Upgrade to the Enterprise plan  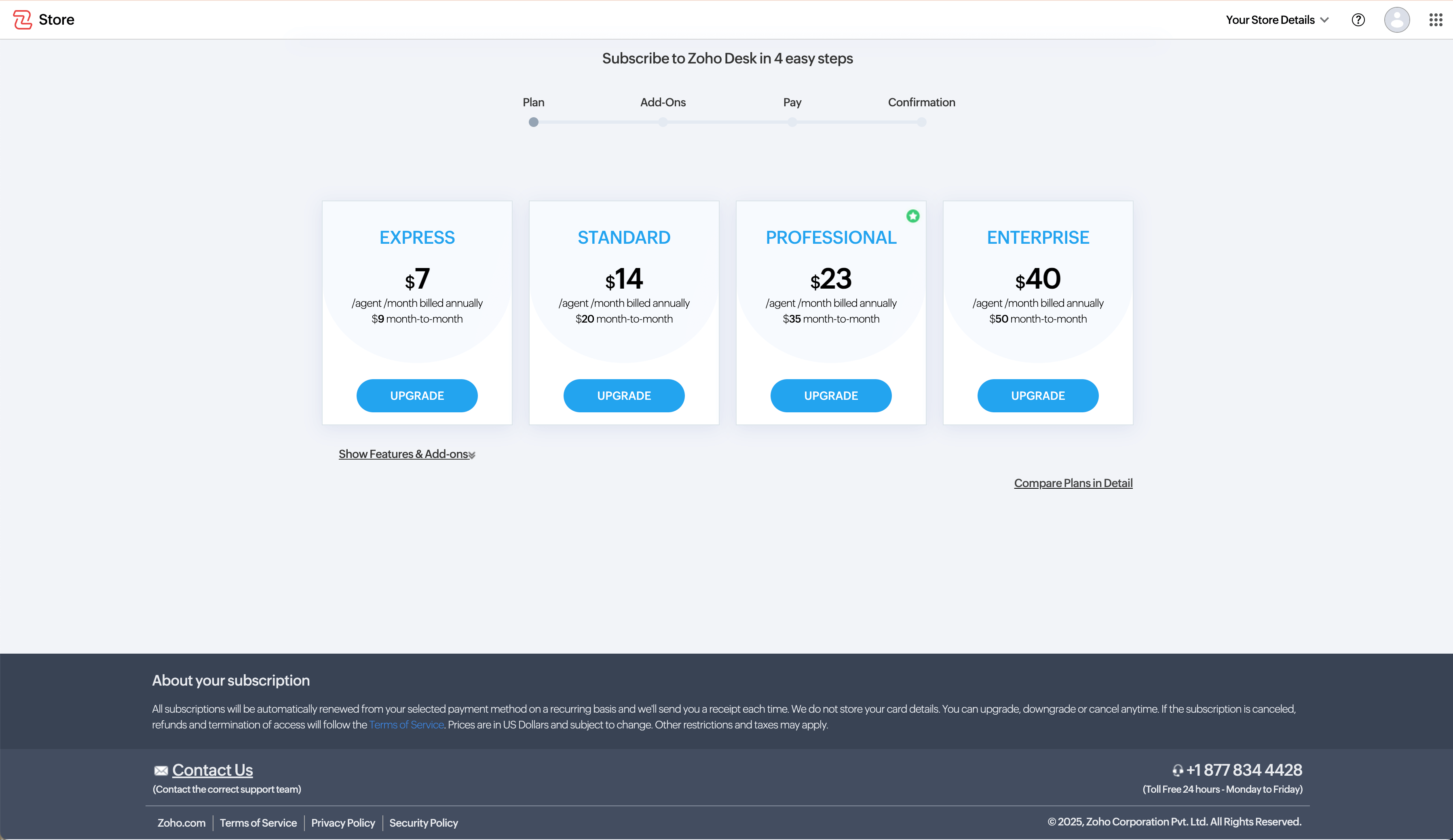[x=1038, y=395]
